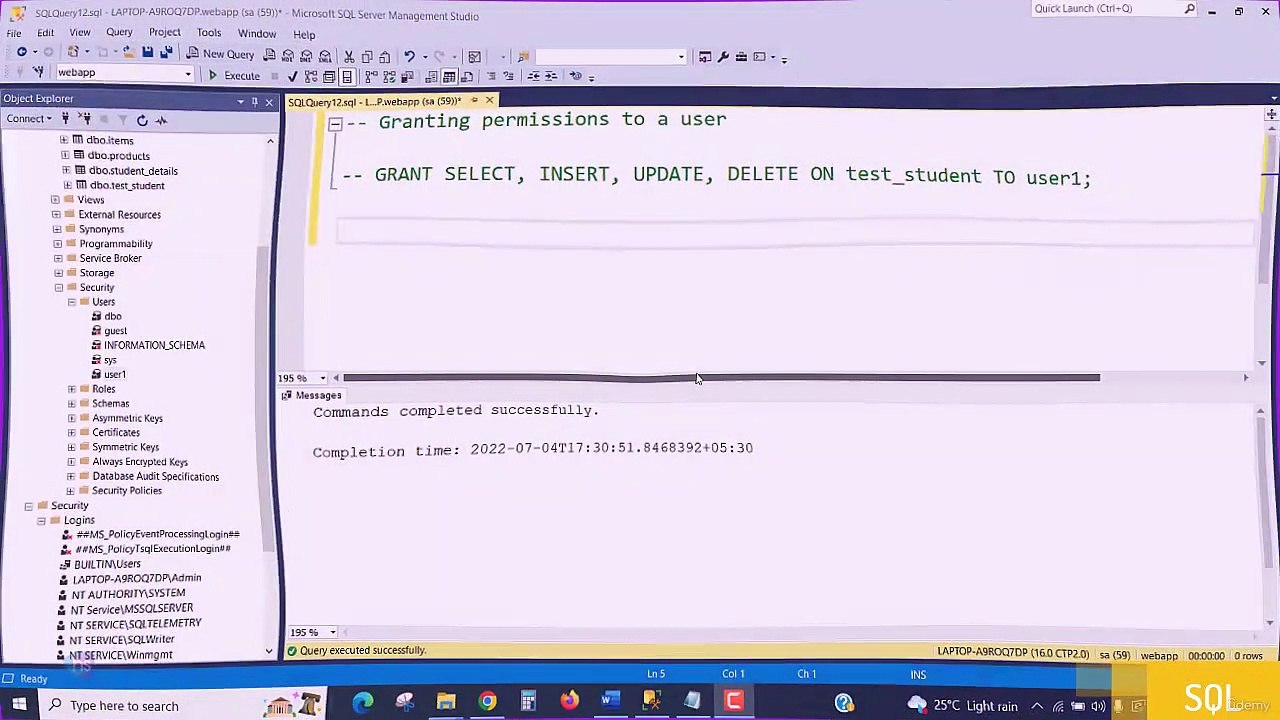Open the File menu
This screenshot has width=1280, height=720.
pyautogui.click(x=14, y=34)
